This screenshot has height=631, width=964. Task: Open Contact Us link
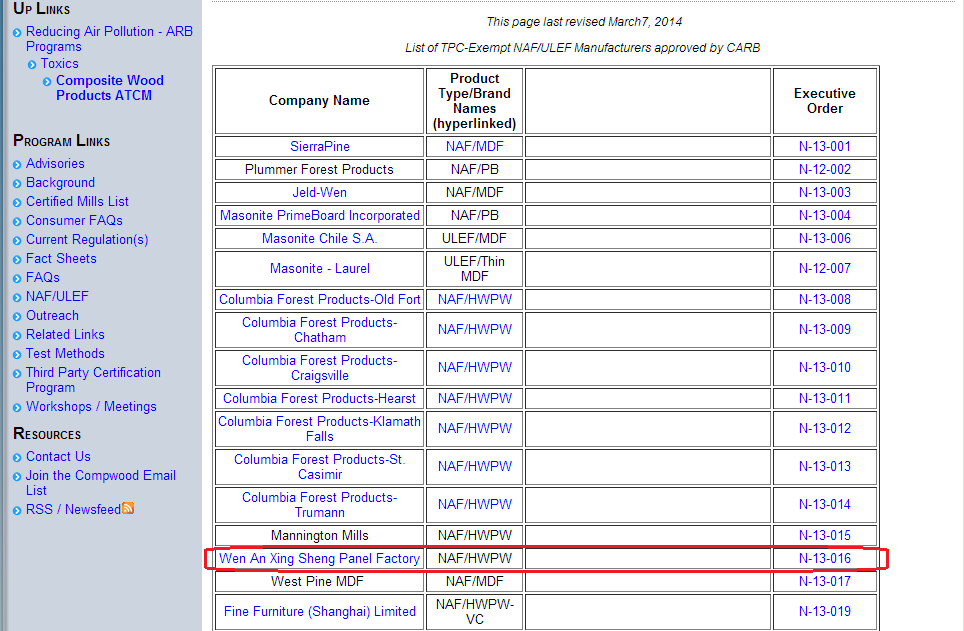[58, 457]
